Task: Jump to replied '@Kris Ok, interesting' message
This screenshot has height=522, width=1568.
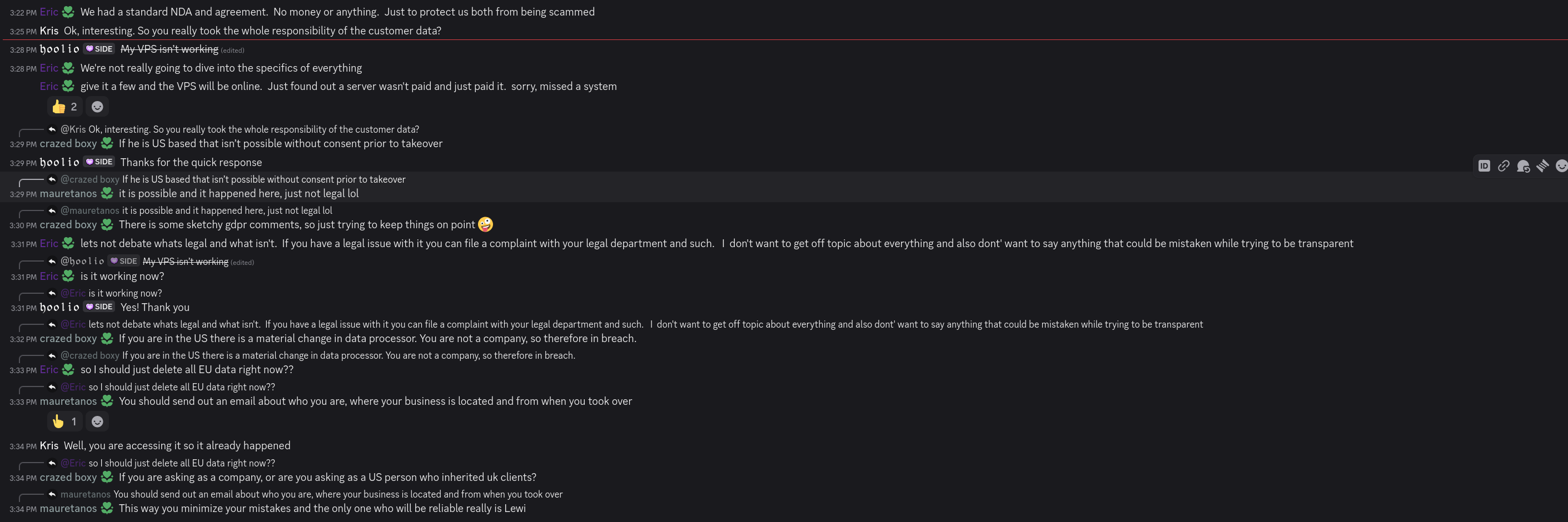Action: coord(240,129)
